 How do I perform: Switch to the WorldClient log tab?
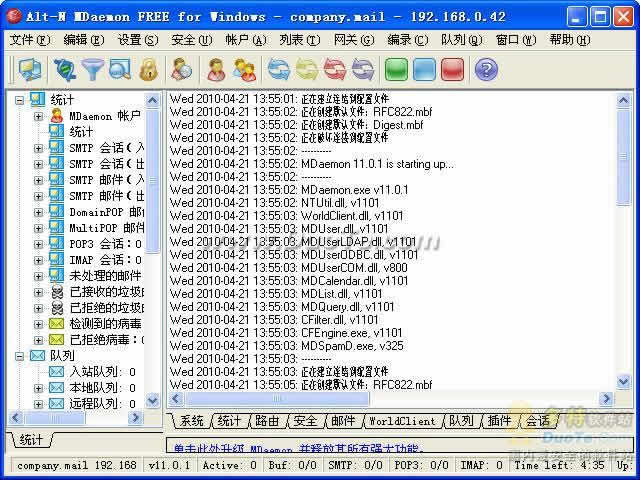402,421
